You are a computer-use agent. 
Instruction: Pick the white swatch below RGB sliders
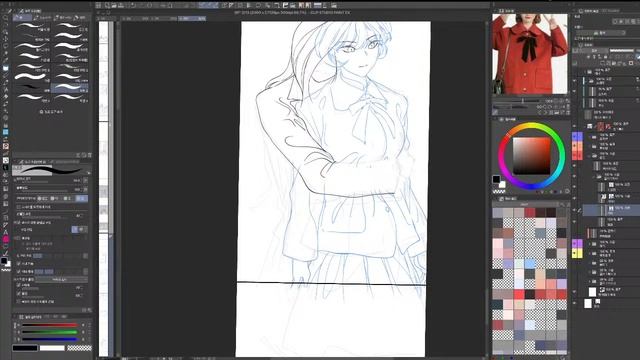pos(52,348)
